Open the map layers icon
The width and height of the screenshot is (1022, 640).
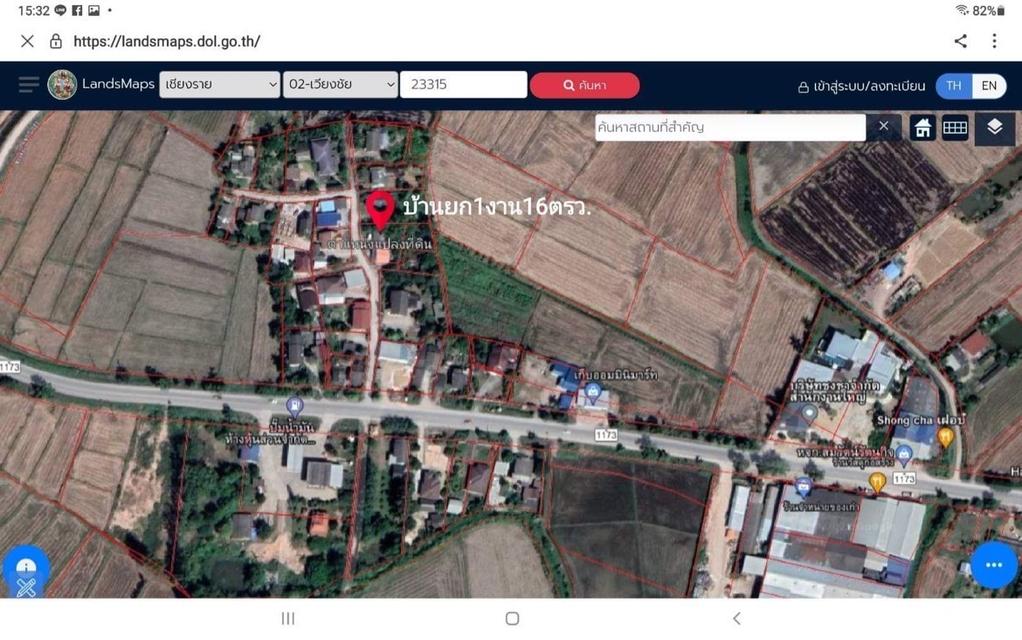pyautogui.click(x=995, y=128)
